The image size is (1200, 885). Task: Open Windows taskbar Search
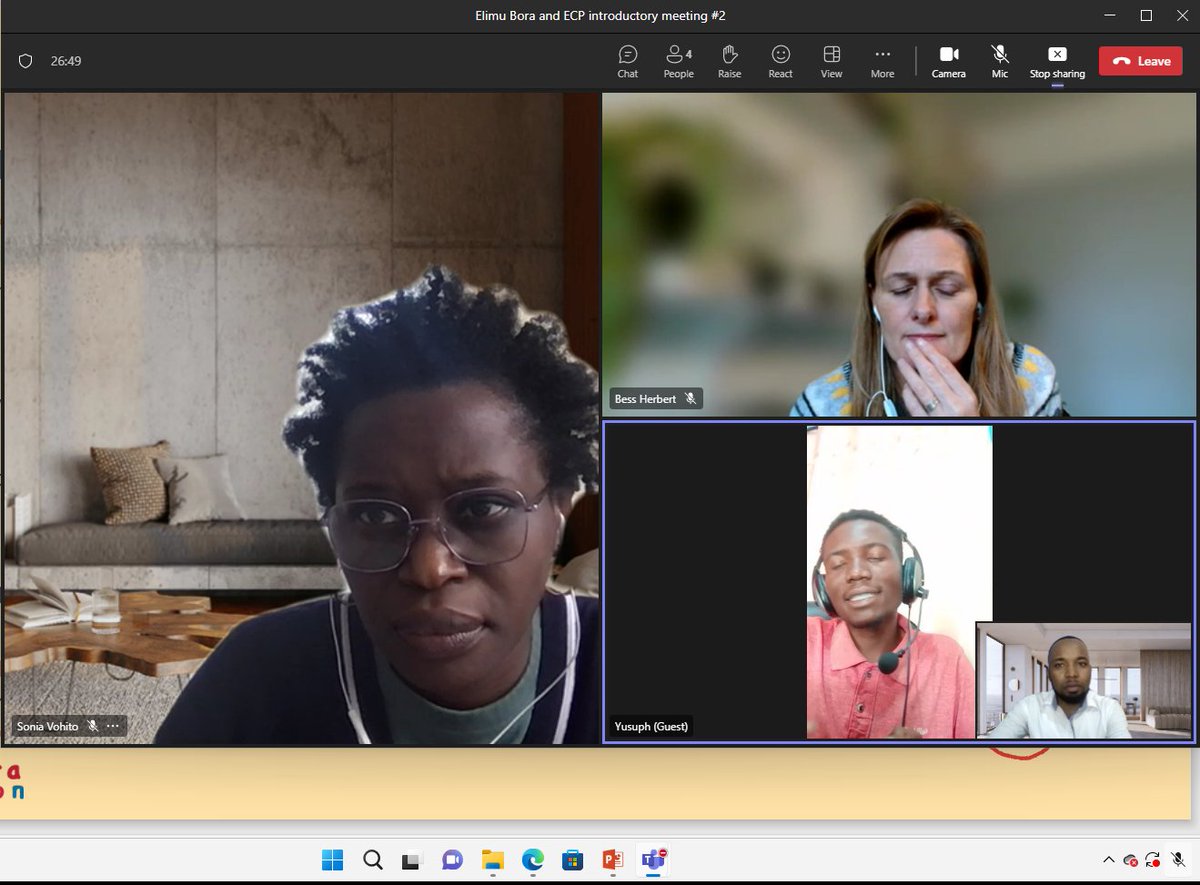(372, 860)
